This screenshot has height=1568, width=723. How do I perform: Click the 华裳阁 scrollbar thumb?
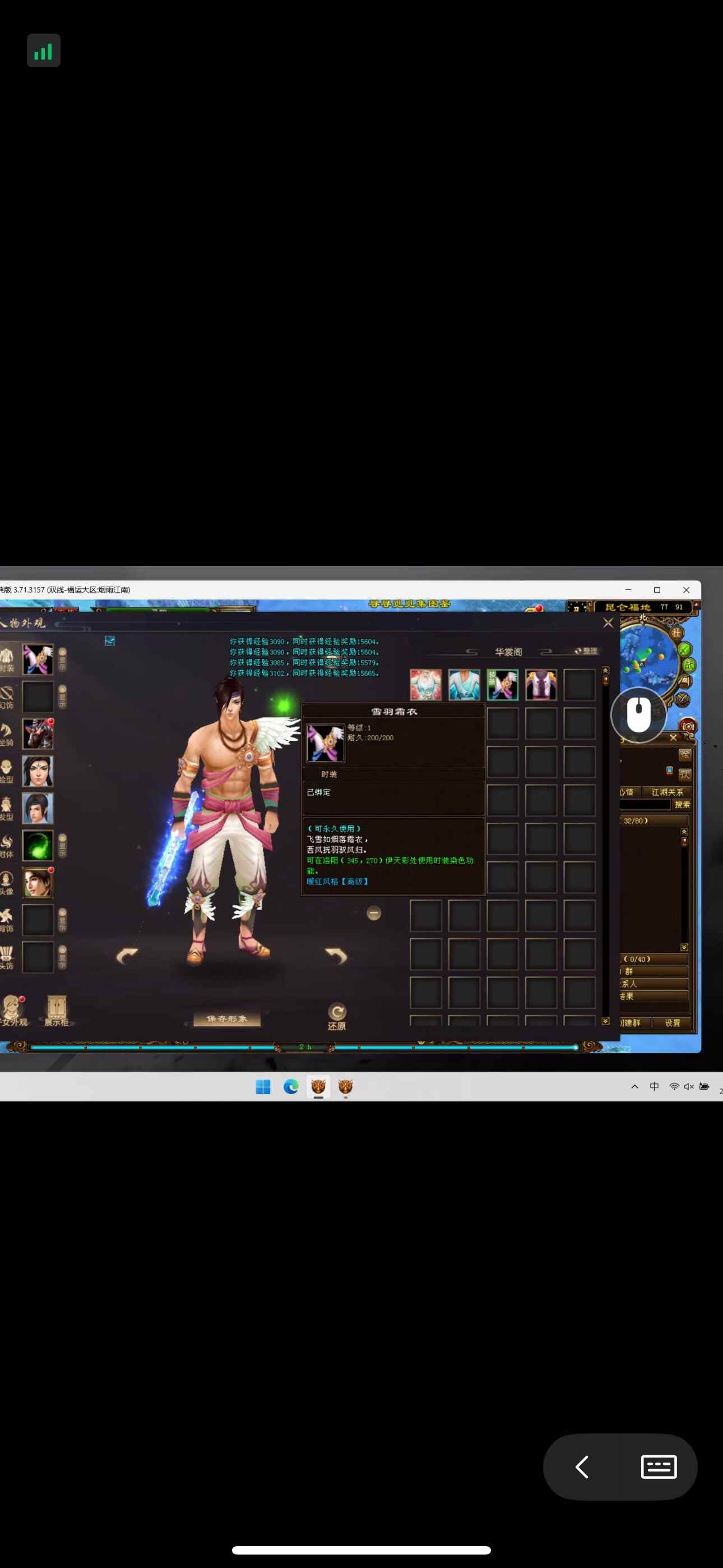tap(605, 680)
